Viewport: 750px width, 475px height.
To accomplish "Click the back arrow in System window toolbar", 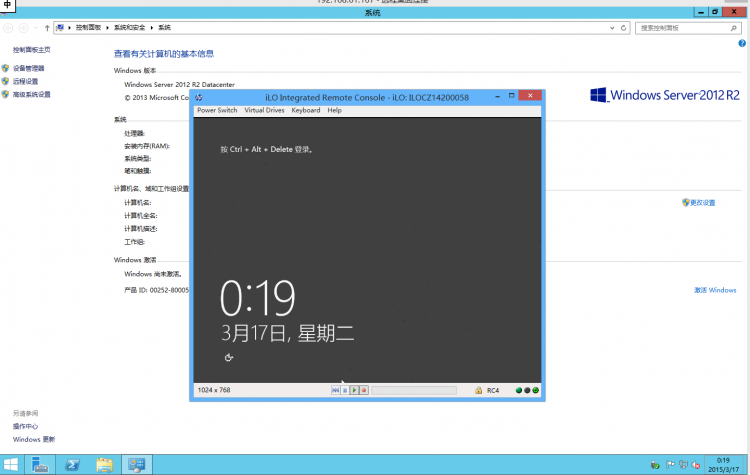I will point(8,28).
